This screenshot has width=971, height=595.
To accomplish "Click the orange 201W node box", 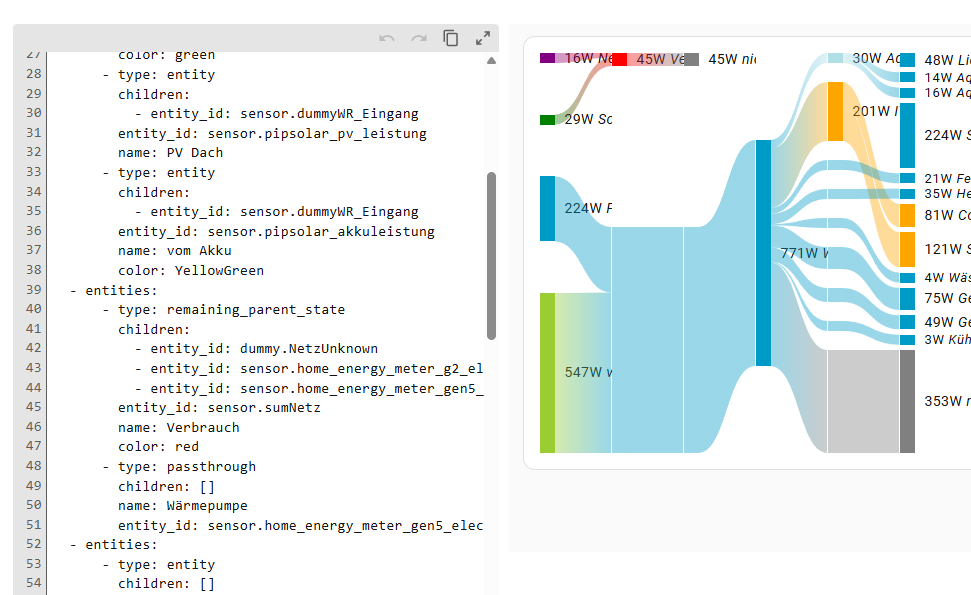I will coord(835,111).
